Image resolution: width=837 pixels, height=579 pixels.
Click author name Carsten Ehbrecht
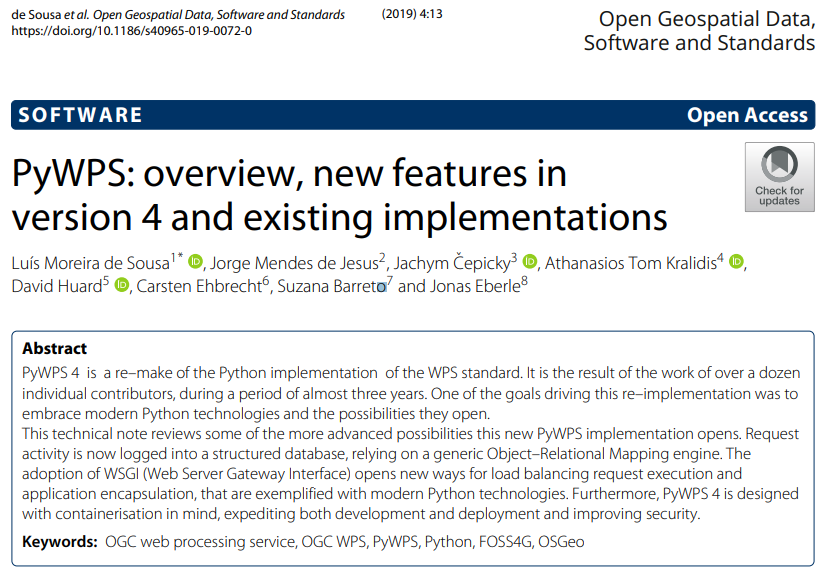199,286
